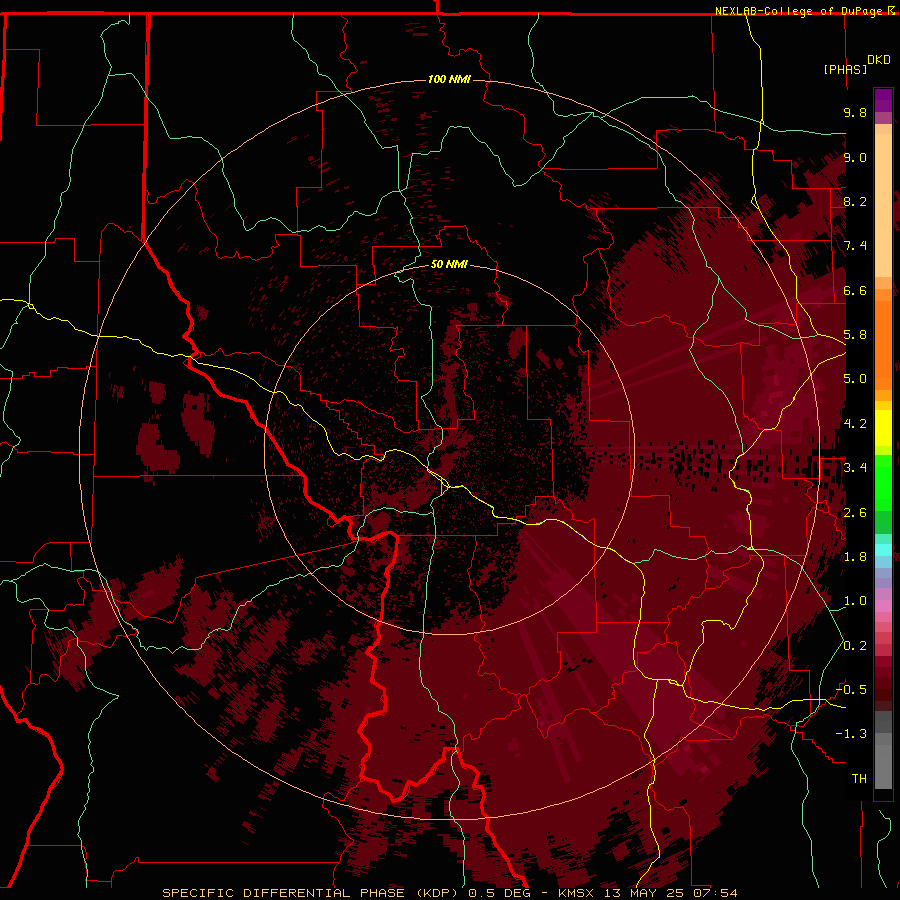
Task: Click the 5.0 scale value
Action: (x=855, y=379)
